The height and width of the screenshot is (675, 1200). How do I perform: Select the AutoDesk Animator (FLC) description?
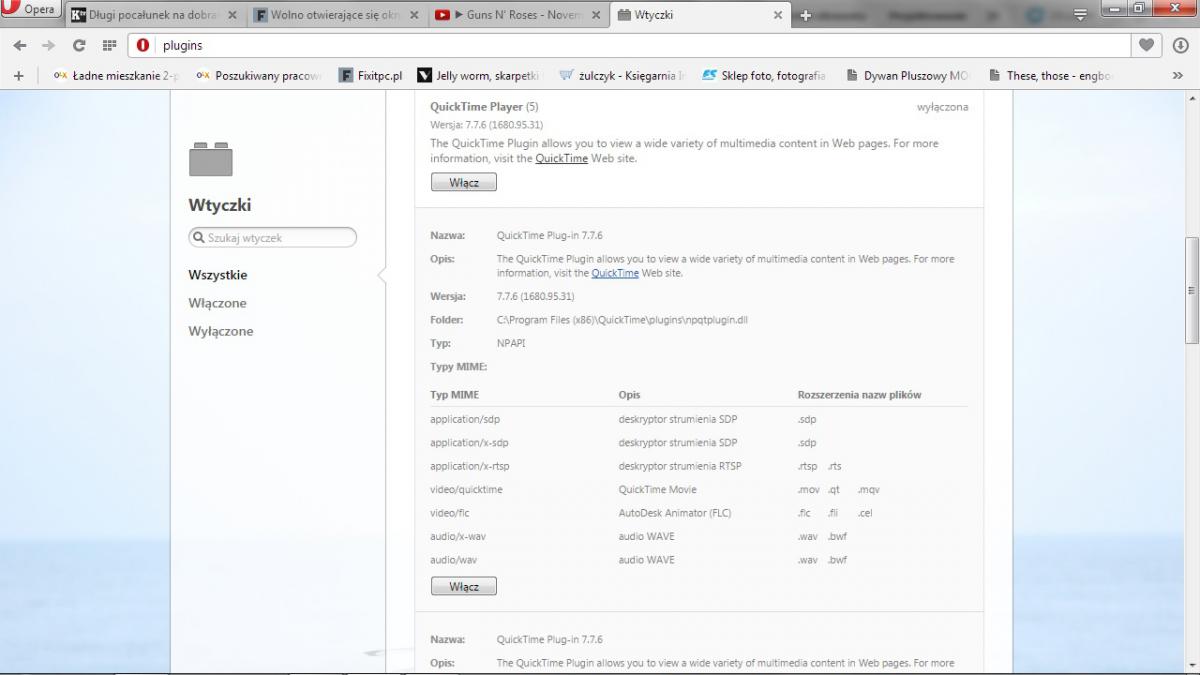(675, 513)
